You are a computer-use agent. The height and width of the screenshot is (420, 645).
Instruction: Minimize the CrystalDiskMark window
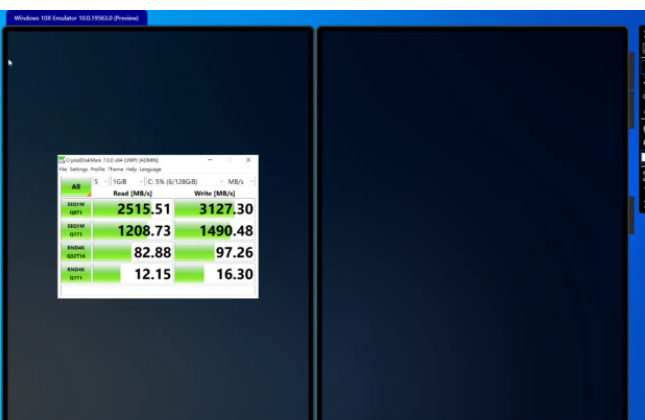210,160
